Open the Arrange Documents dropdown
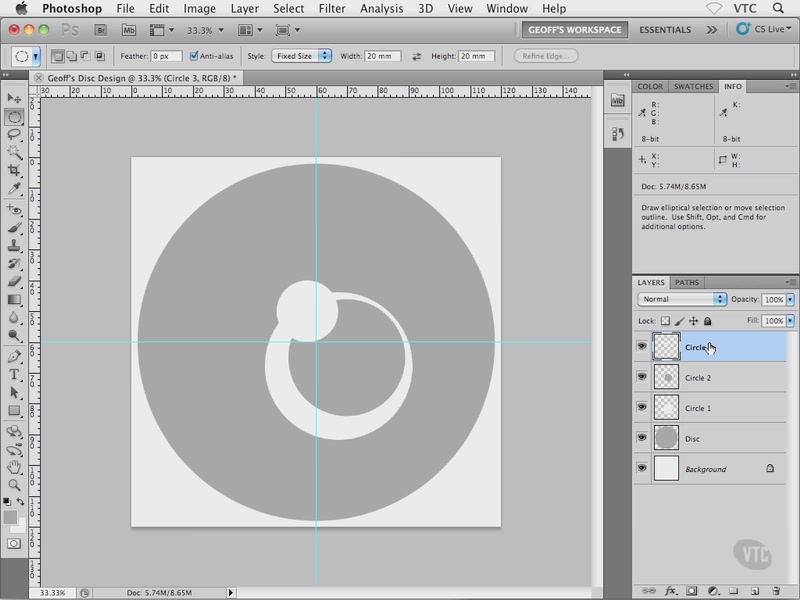 pos(250,30)
